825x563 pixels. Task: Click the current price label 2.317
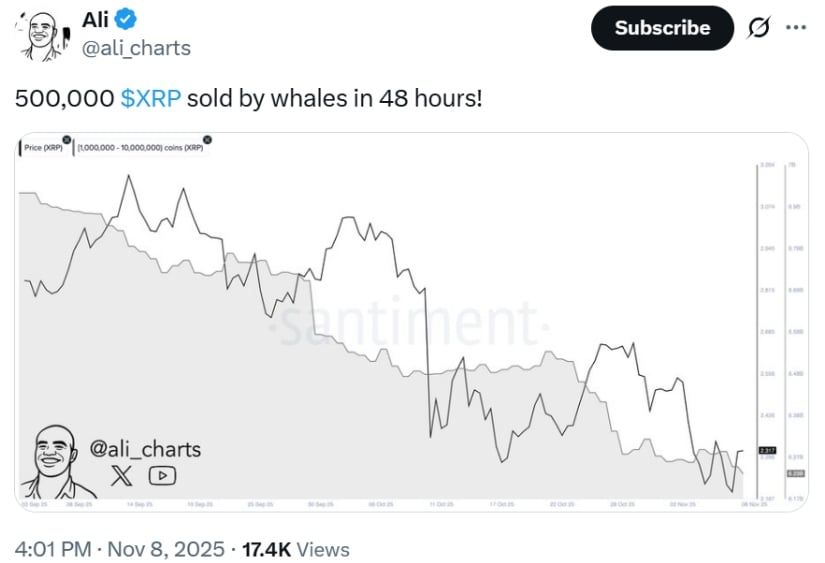pos(768,451)
